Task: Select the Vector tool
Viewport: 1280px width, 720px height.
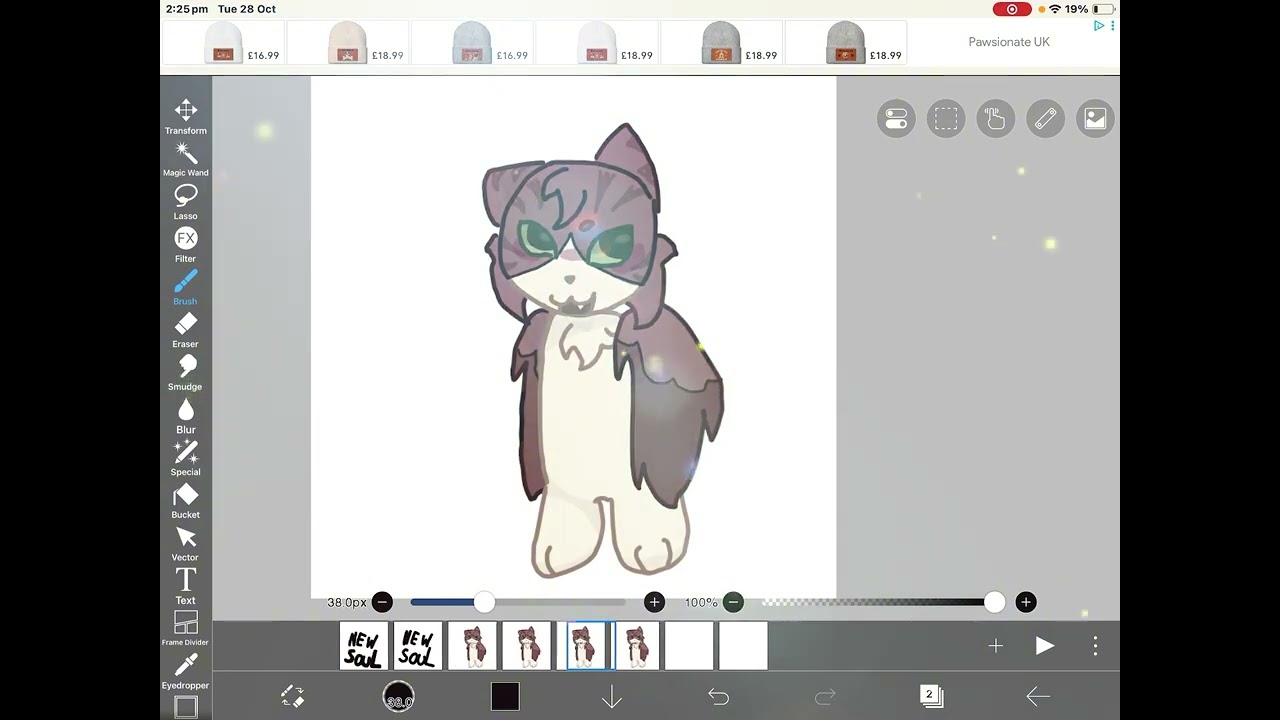Action: coord(186,544)
